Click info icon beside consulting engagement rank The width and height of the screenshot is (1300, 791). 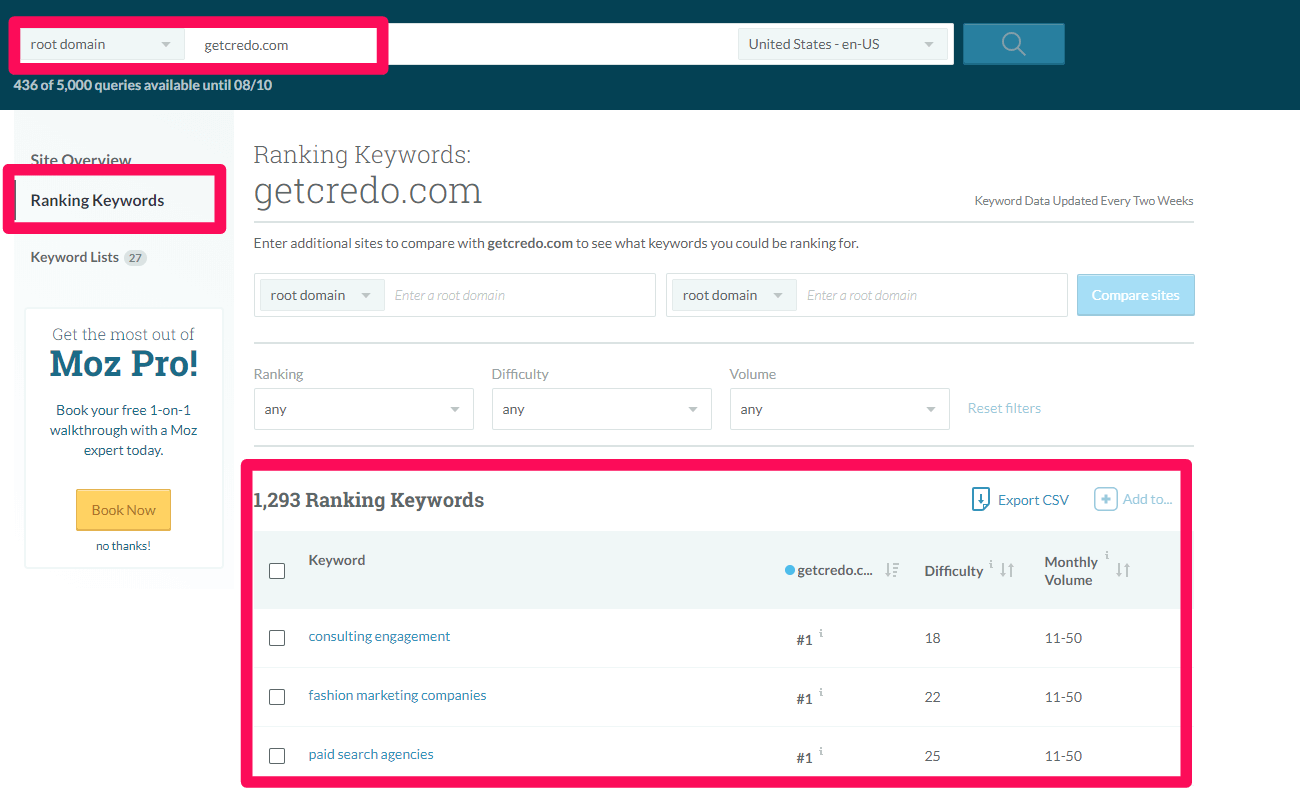click(x=821, y=633)
